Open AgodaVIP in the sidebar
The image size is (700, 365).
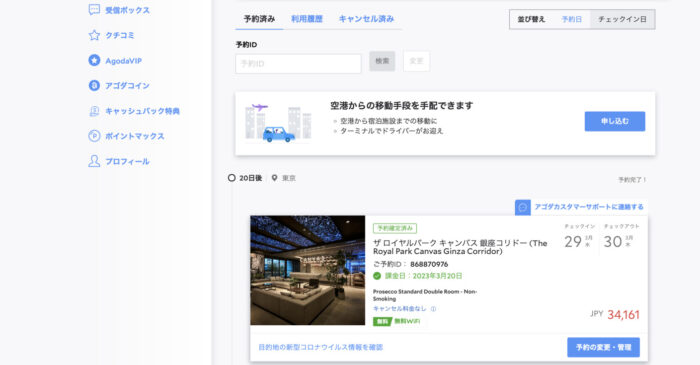pyautogui.click(x=123, y=61)
